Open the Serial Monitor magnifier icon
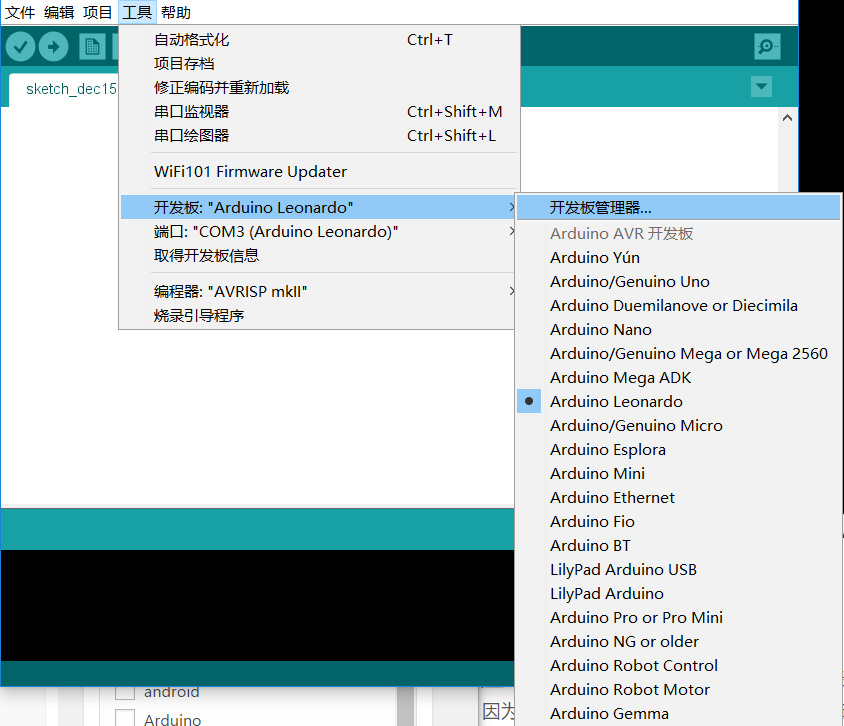Screen dimensions: 844x726 pos(766,47)
